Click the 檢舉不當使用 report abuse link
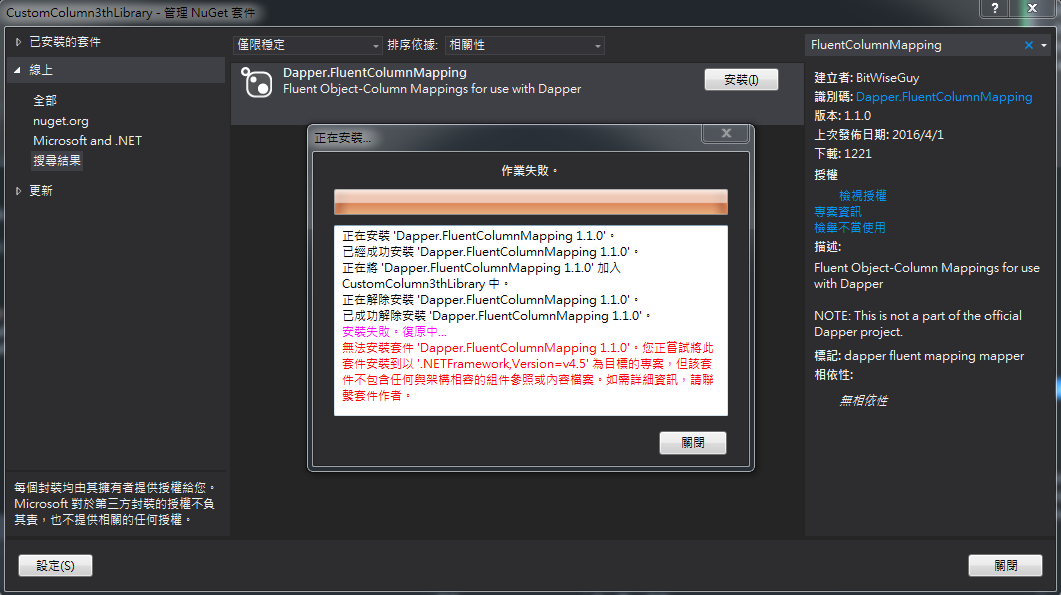 pos(850,228)
